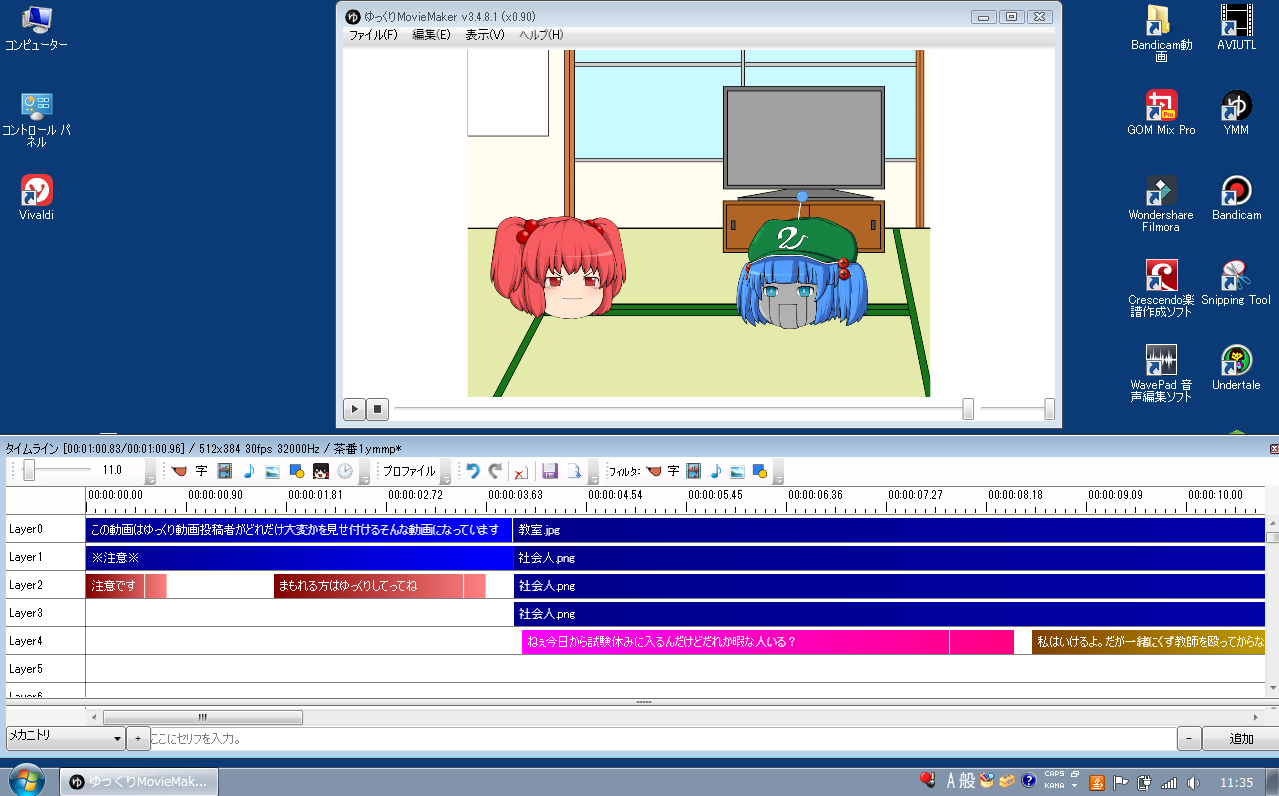Open the AVIUTL desktop shortcut

click(x=1236, y=27)
